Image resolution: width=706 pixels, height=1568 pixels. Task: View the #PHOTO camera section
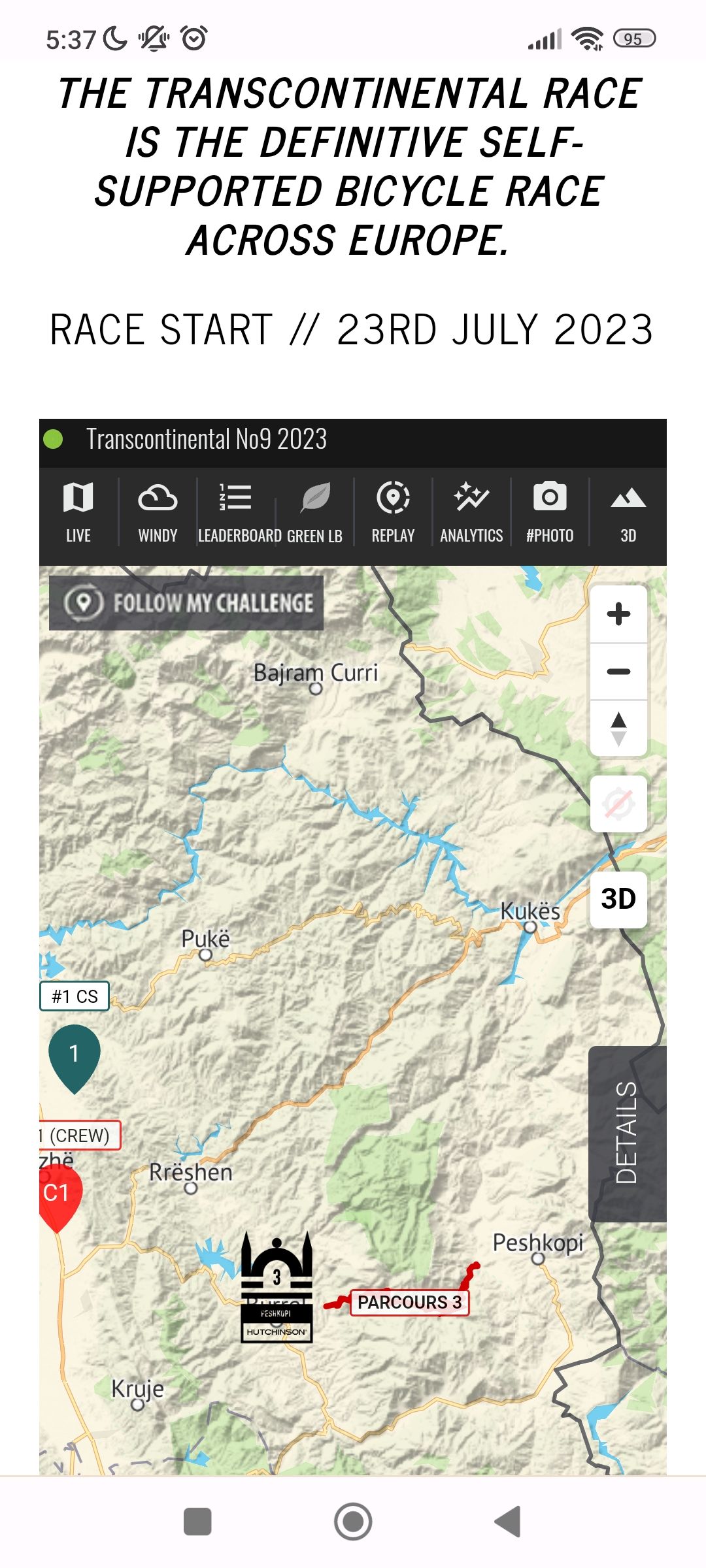[550, 512]
